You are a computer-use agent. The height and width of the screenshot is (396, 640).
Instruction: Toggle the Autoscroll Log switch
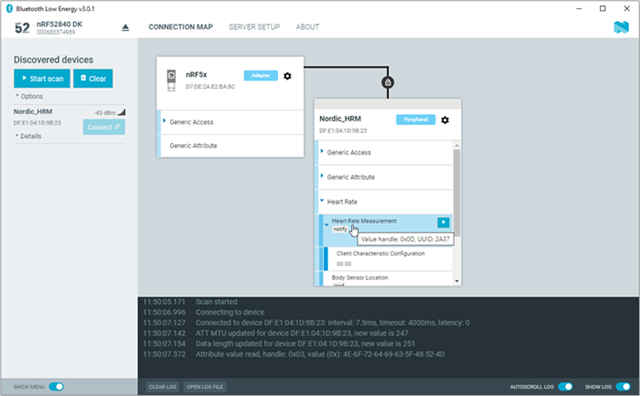pyautogui.click(x=565, y=386)
